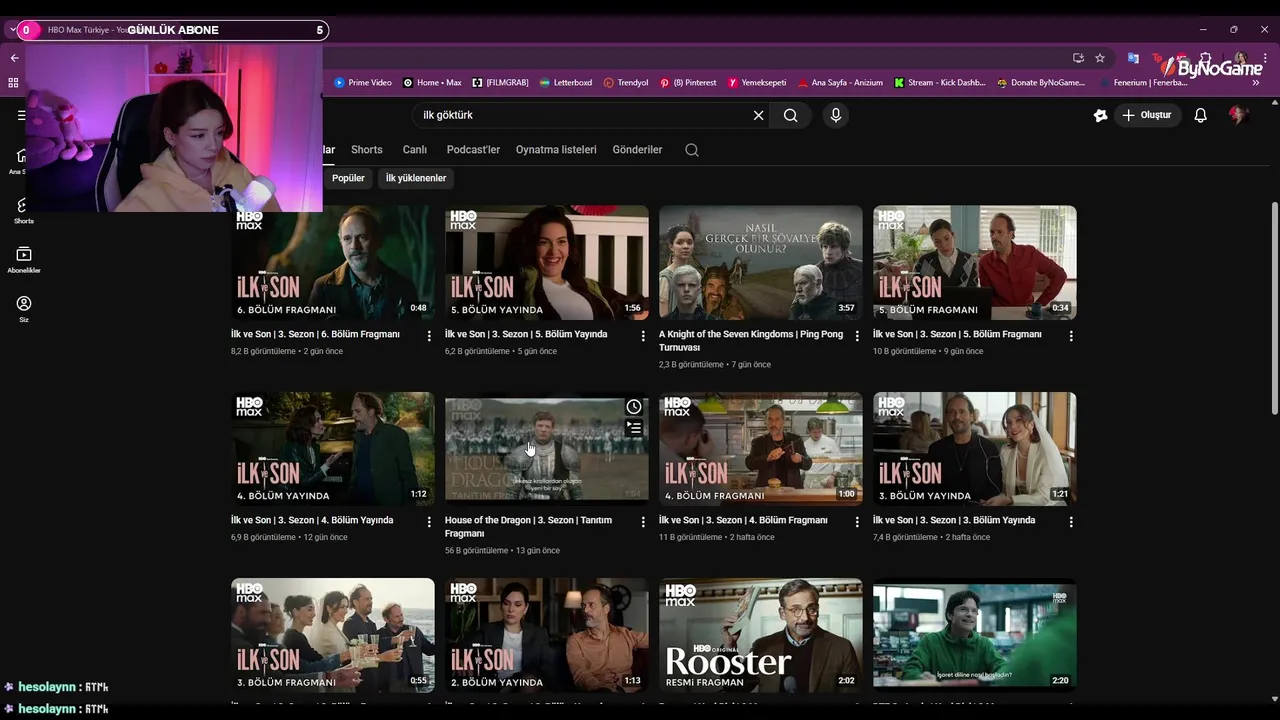
Task: Add House of the Dragon trailer to queue
Action: point(634,428)
